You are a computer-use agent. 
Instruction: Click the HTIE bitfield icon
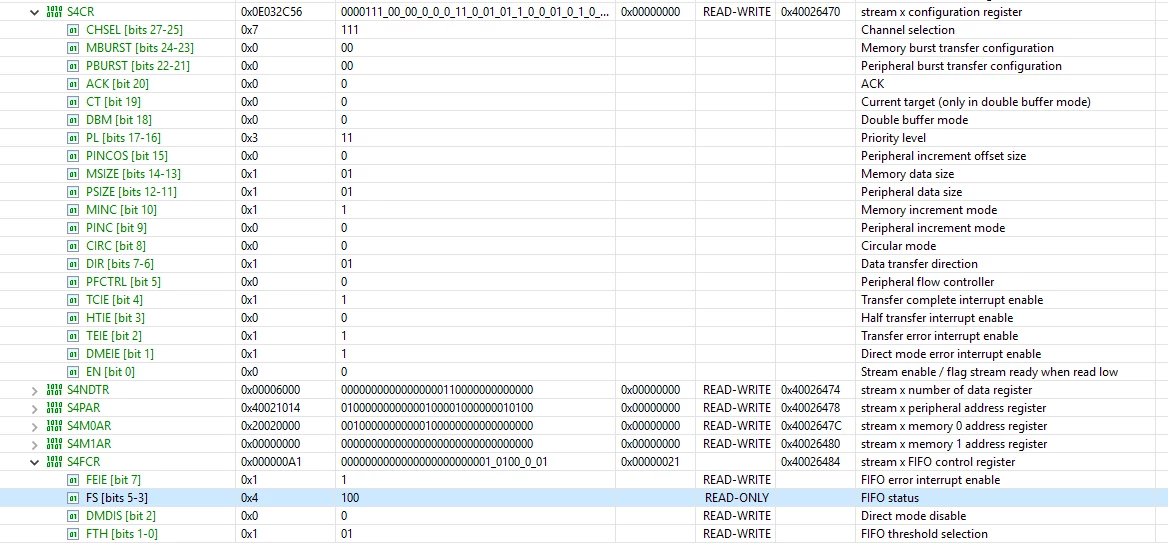click(x=73, y=317)
